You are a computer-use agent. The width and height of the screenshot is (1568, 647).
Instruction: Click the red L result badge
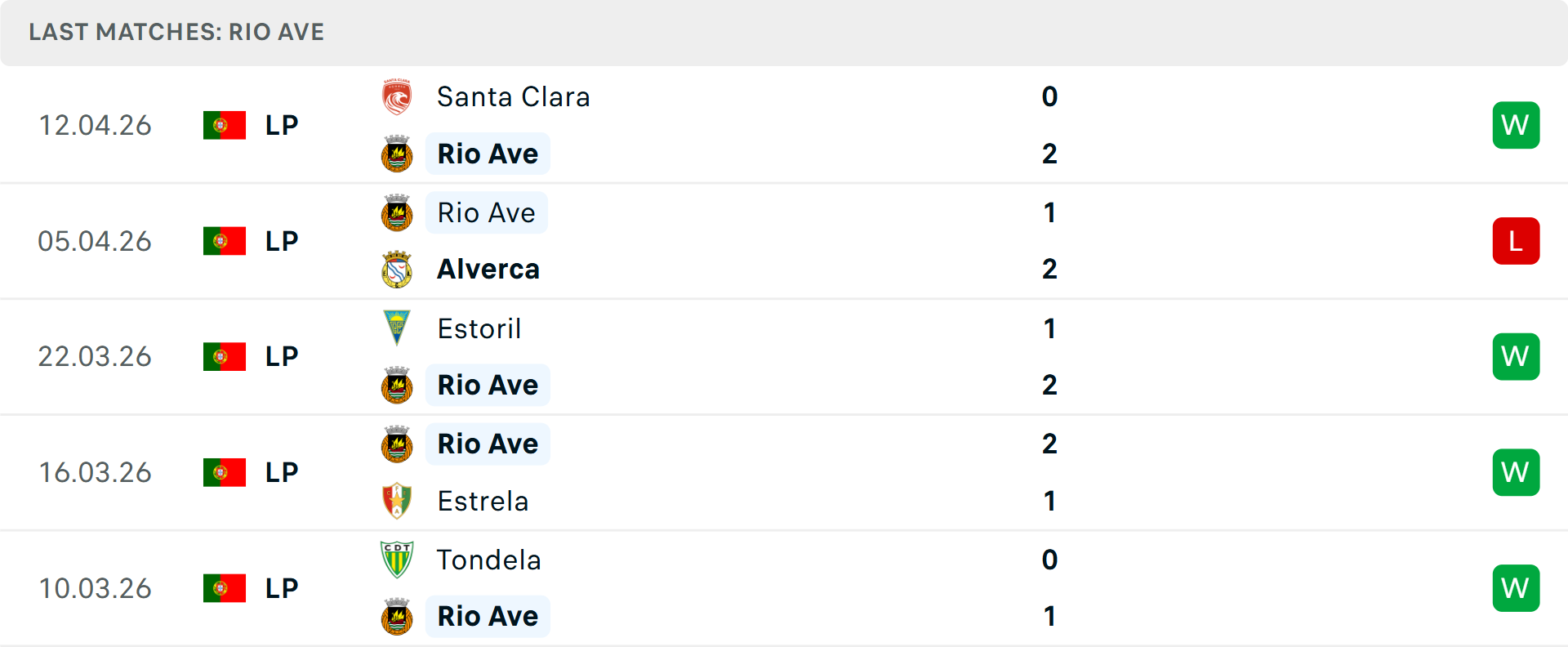[1516, 241]
